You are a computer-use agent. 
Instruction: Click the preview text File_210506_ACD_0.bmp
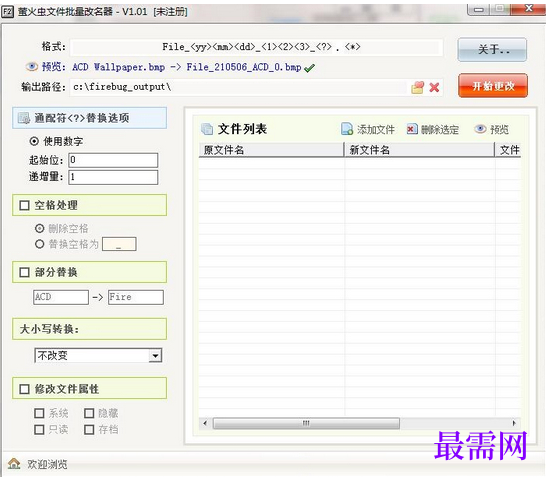point(244,67)
